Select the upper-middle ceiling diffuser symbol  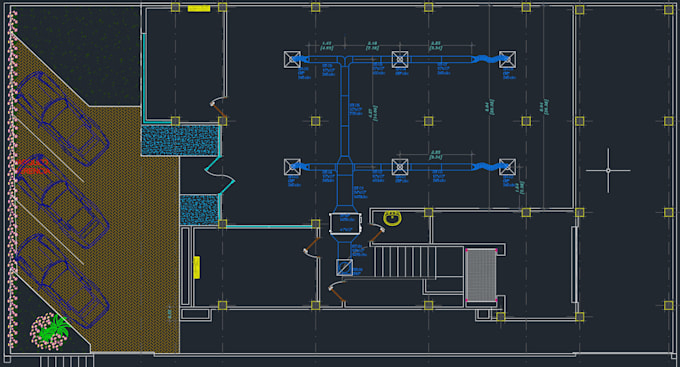click(x=400, y=59)
